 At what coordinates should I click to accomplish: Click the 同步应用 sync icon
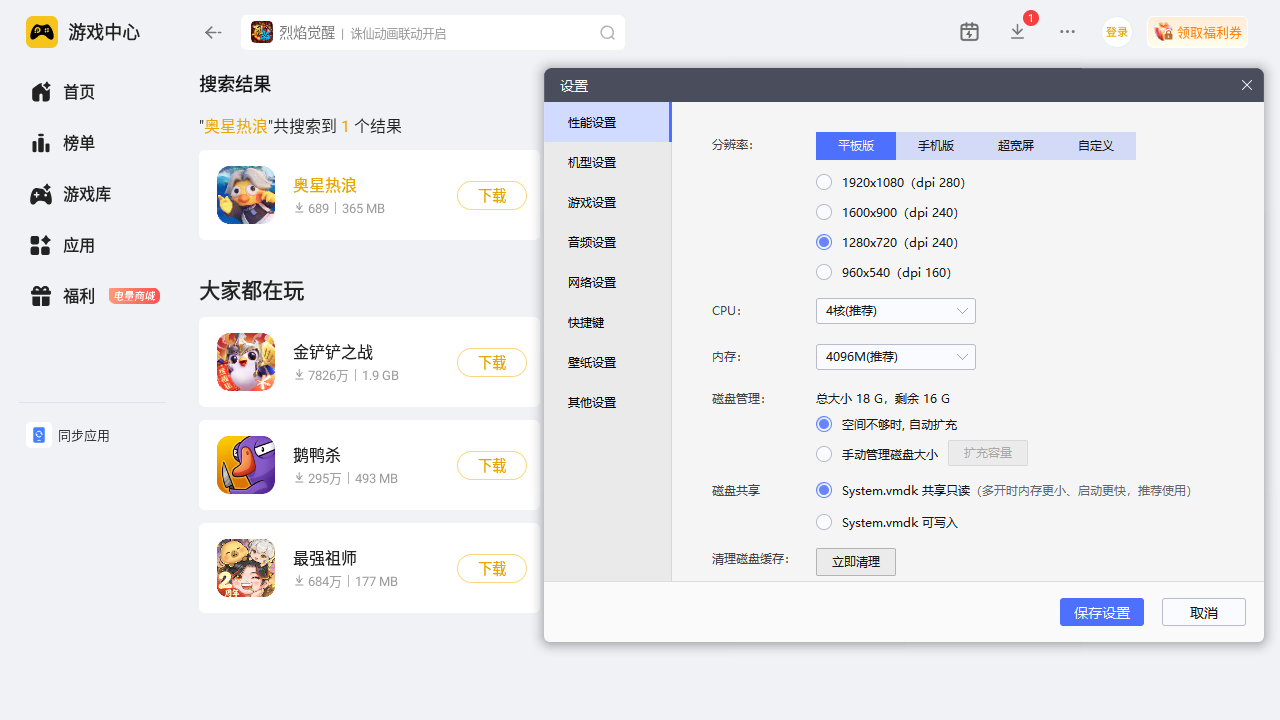38,435
